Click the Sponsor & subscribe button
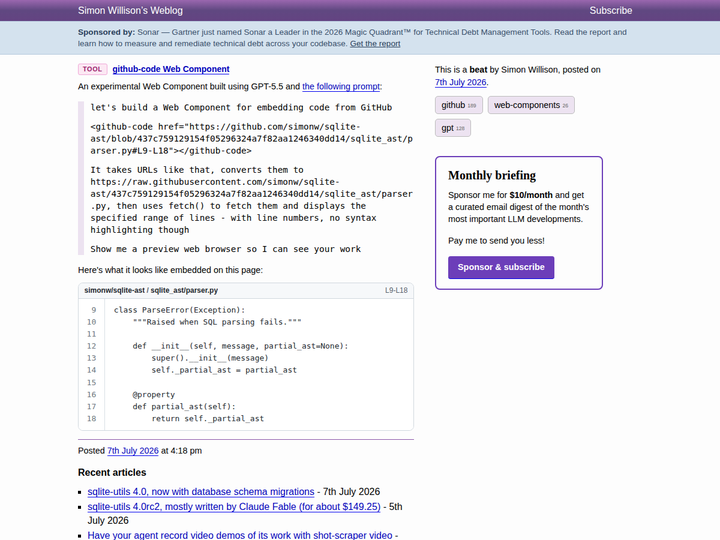720x540 pixels. pos(501,267)
